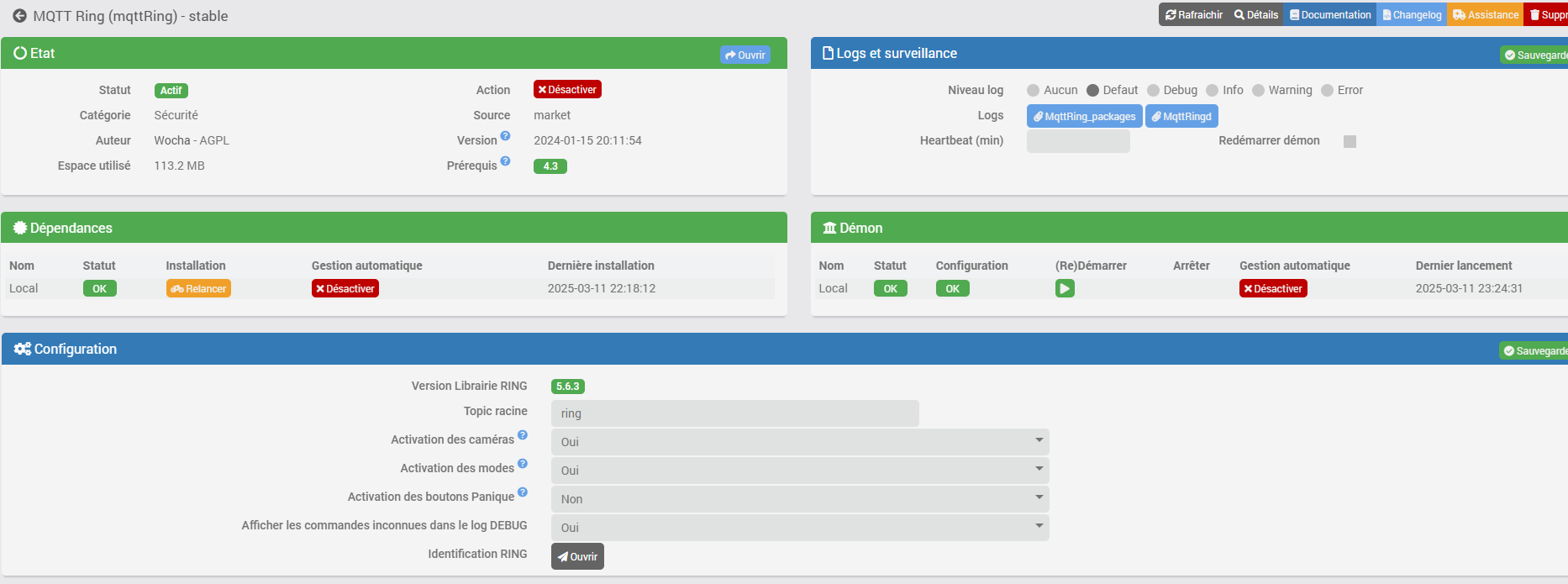Open the Activation des modes dropdown
This screenshot has height=584, width=1568.
800,471
